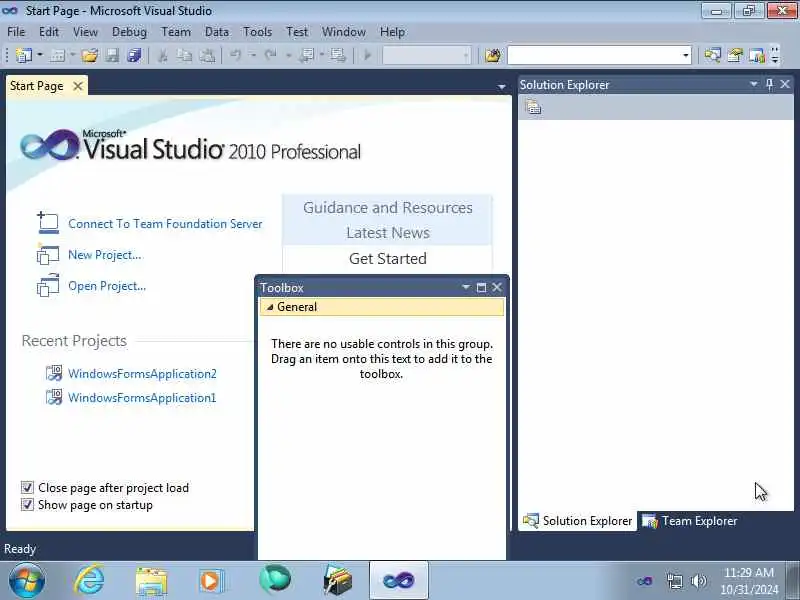The width and height of the screenshot is (800, 600).
Task: Click the Paste toolbar icon
Action: click(x=207, y=55)
